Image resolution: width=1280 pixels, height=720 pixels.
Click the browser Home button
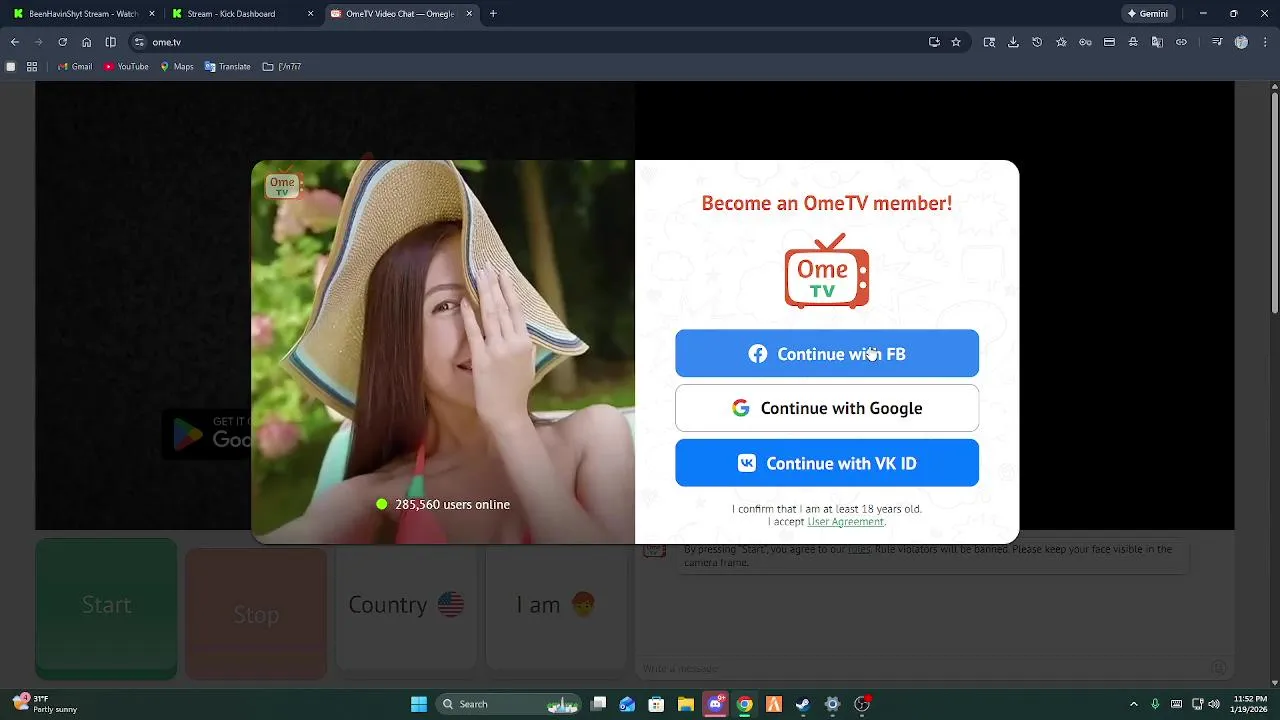coord(87,42)
